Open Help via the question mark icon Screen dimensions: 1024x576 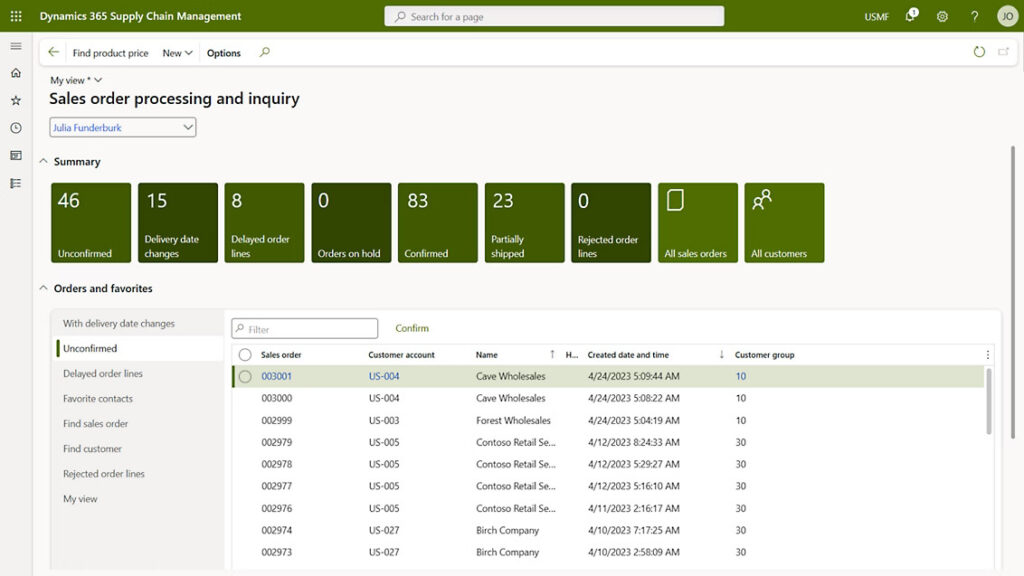pyautogui.click(x=973, y=16)
